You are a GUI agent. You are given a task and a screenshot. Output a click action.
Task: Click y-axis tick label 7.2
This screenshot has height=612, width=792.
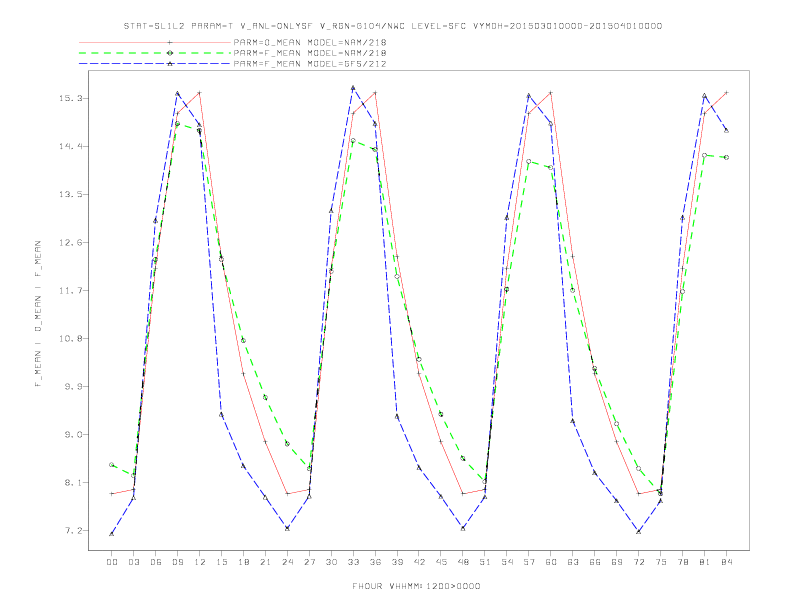(x=73, y=531)
